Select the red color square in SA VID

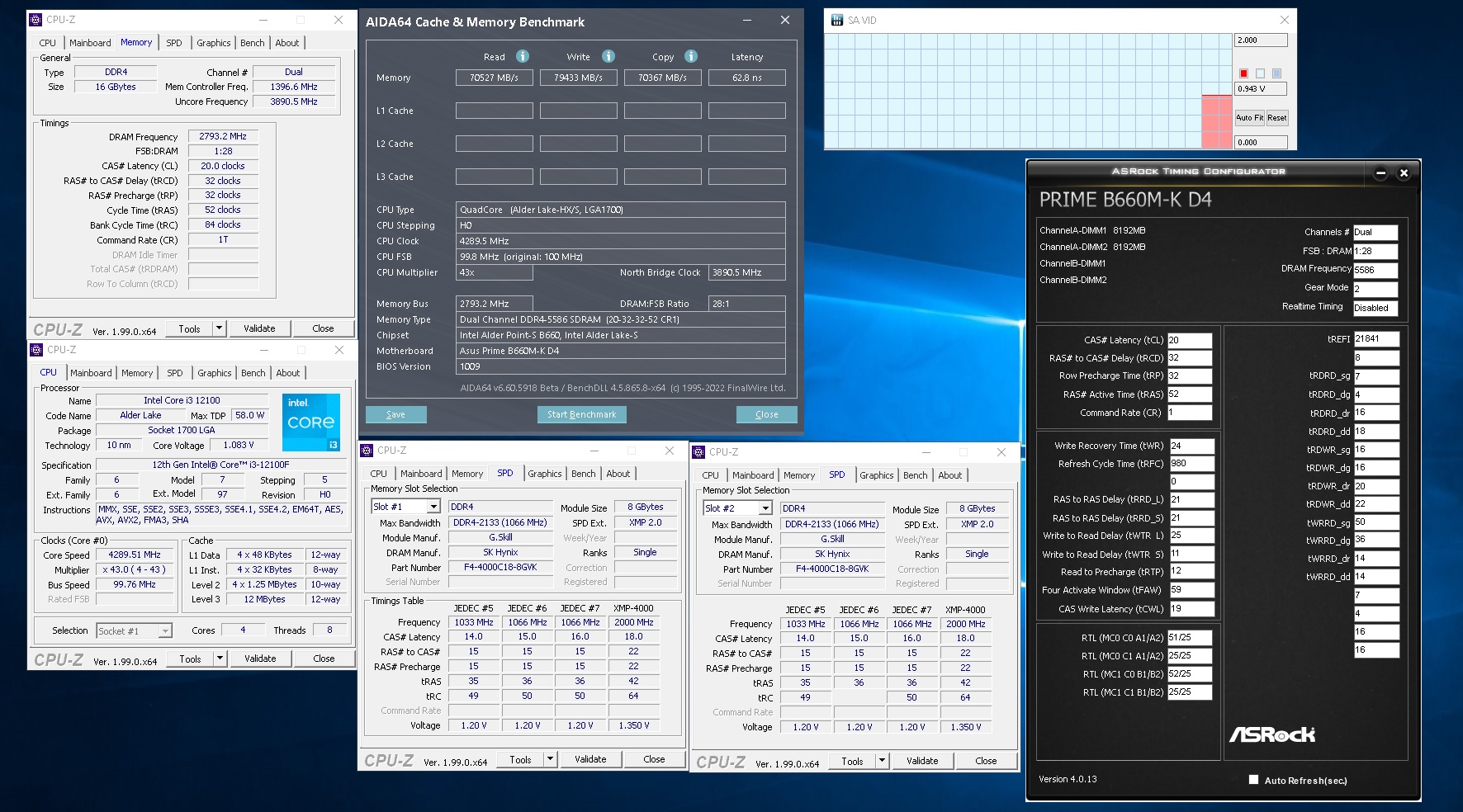pyautogui.click(x=1243, y=73)
